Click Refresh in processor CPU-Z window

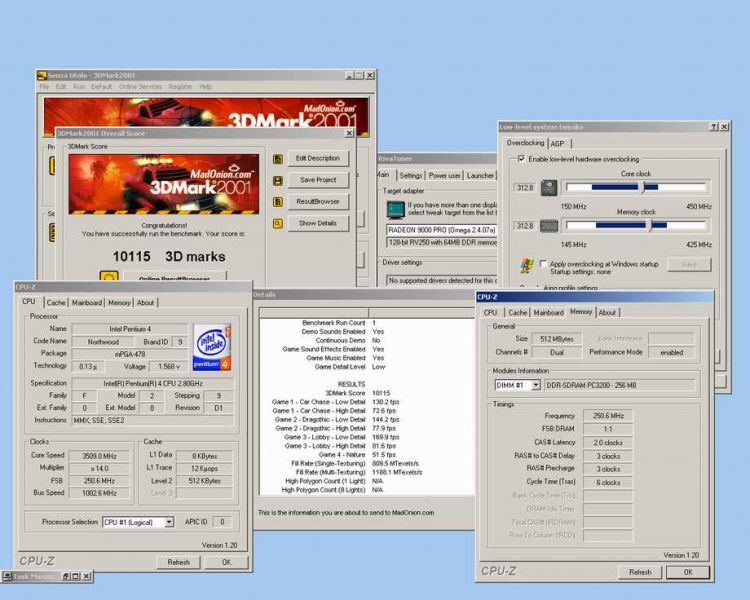178,562
